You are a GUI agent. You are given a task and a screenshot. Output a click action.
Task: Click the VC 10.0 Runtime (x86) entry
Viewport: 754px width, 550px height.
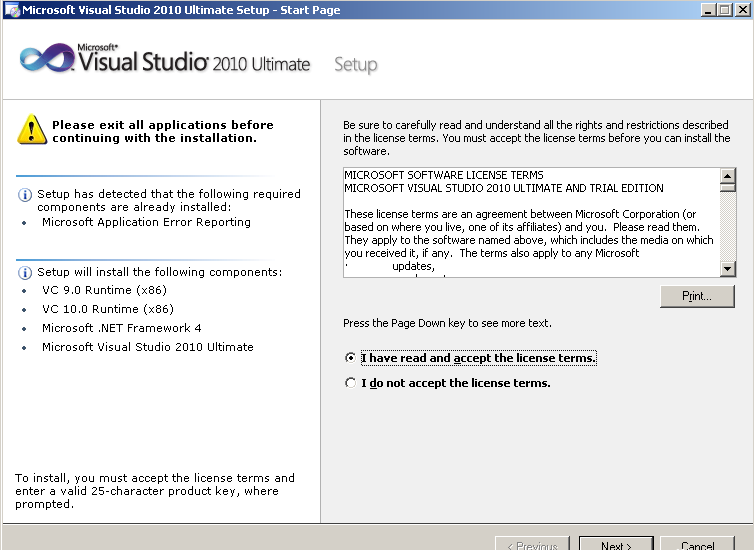tap(108, 309)
